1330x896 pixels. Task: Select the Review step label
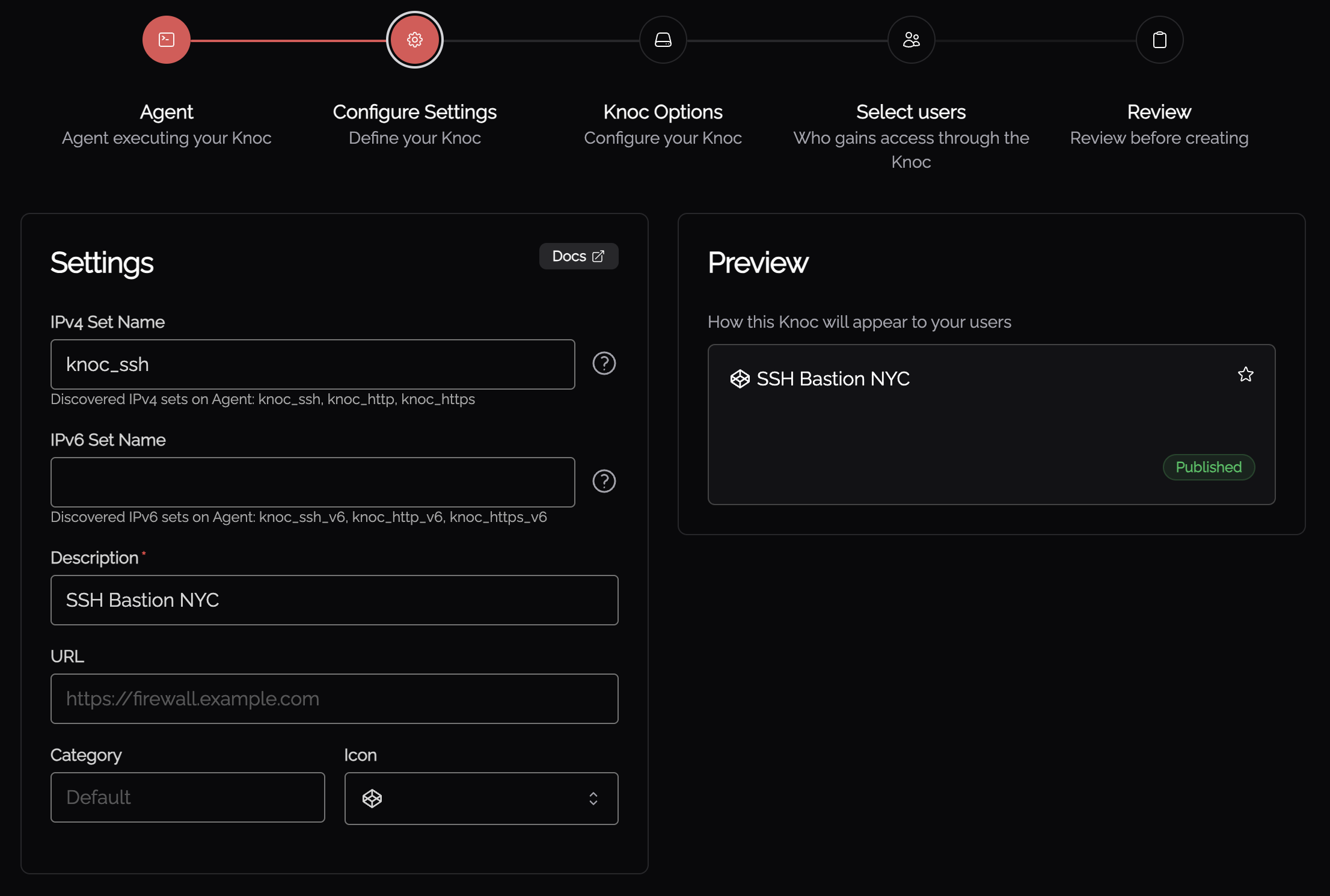pyautogui.click(x=1159, y=112)
